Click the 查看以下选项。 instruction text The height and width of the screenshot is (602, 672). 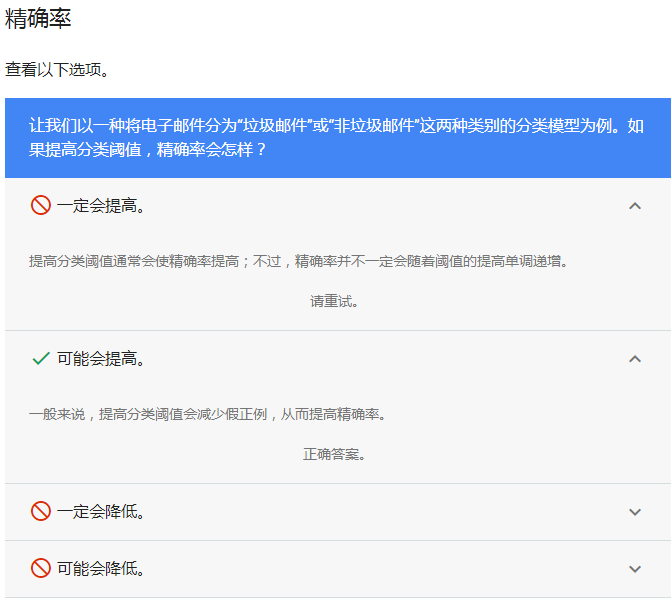(x=57, y=69)
